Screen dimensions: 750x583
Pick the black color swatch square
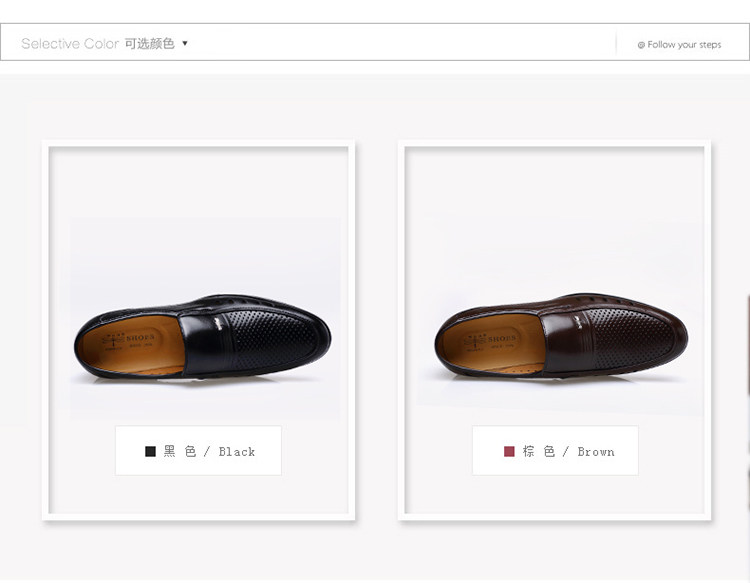click(x=150, y=452)
